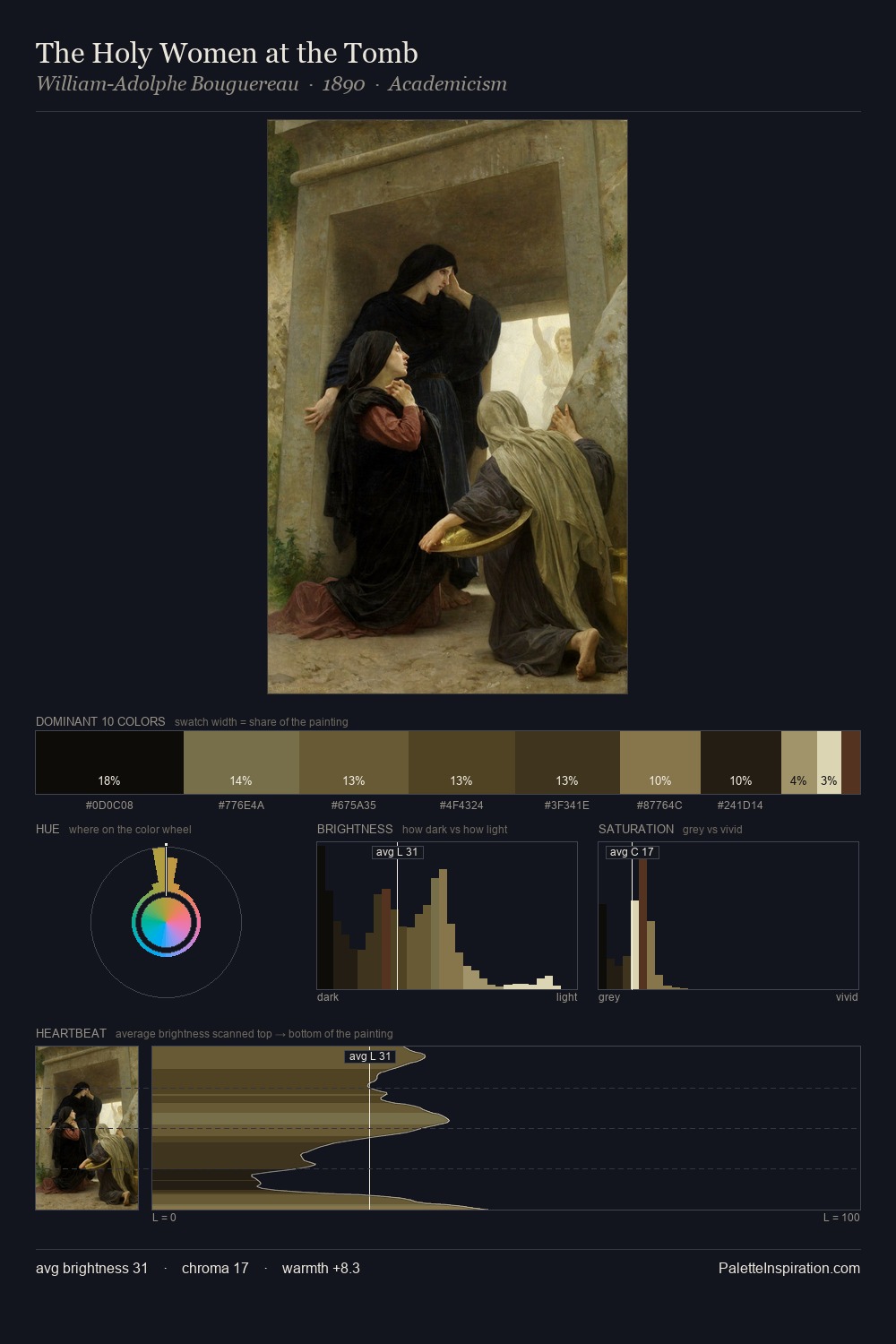Pick the brown swatch #675A35
Viewport: 896px width, 1344px height.
[x=354, y=762]
